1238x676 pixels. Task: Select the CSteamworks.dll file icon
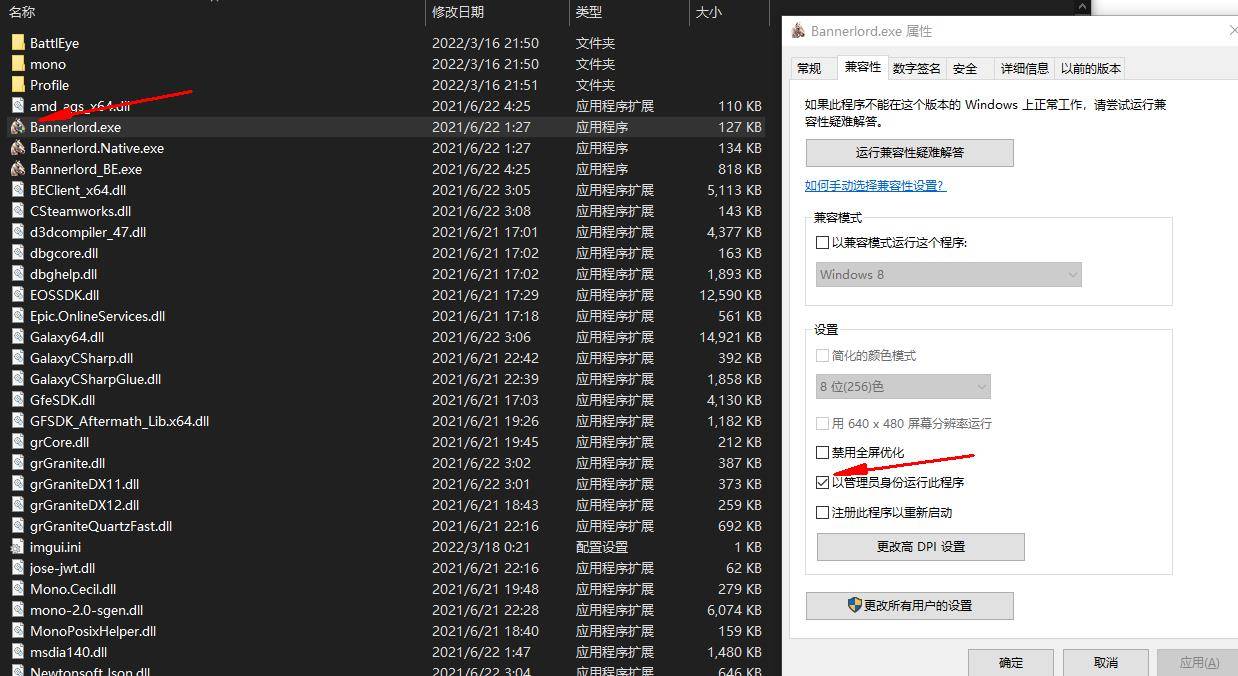tap(18, 211)
